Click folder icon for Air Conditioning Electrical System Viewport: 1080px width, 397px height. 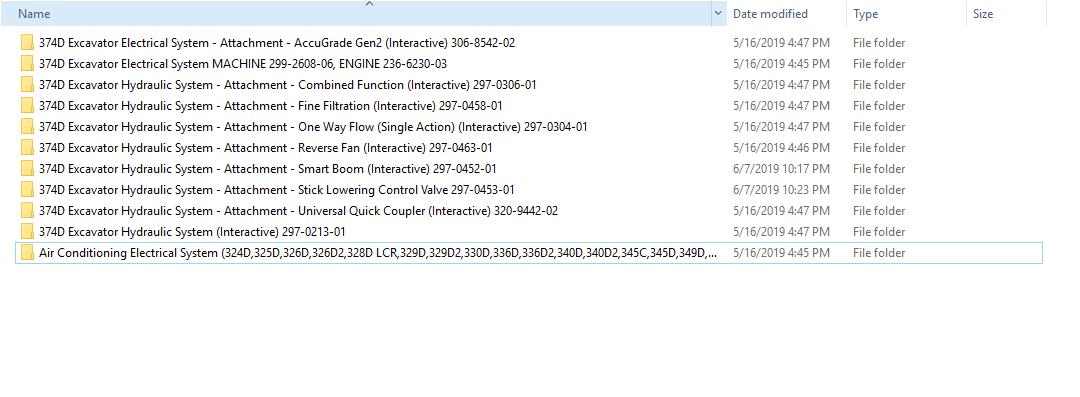pos(28,253)
